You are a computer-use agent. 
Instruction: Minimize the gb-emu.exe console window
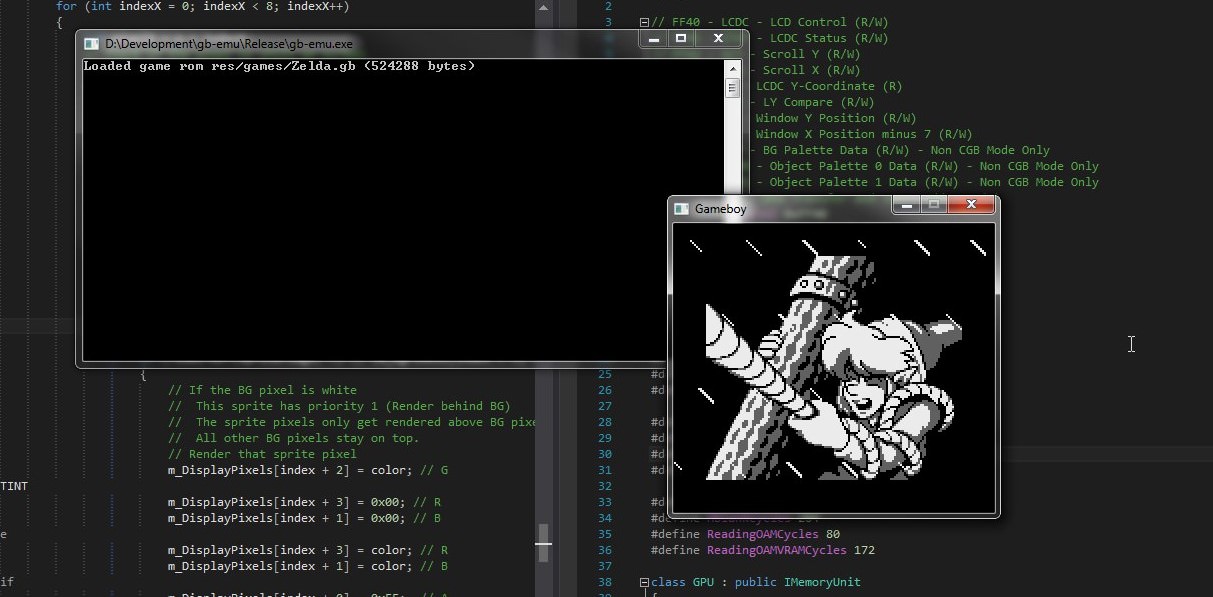pyautogui.click(x=654, y=39)
